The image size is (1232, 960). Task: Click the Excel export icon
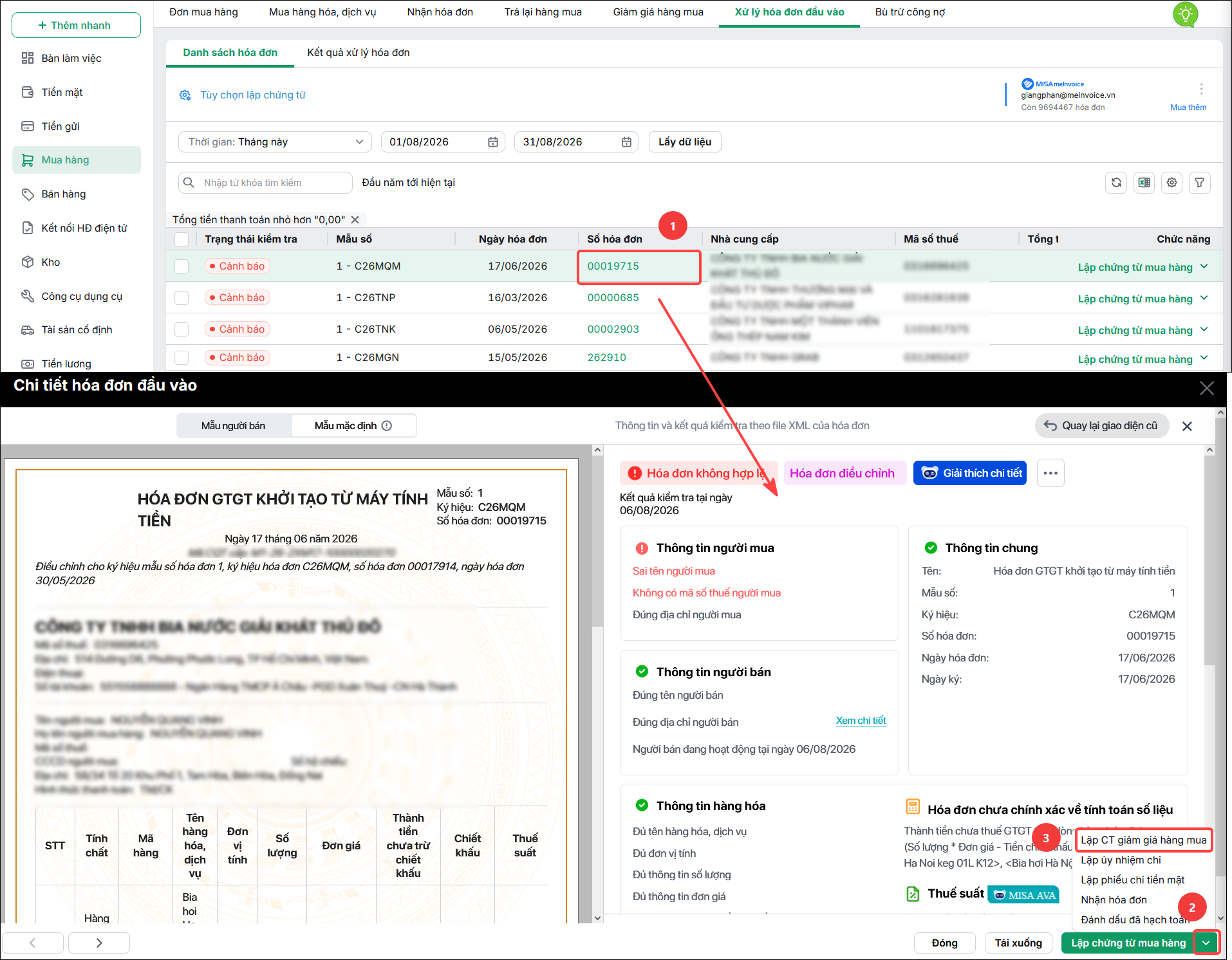pyautogui.click(x=1144, y=183)
